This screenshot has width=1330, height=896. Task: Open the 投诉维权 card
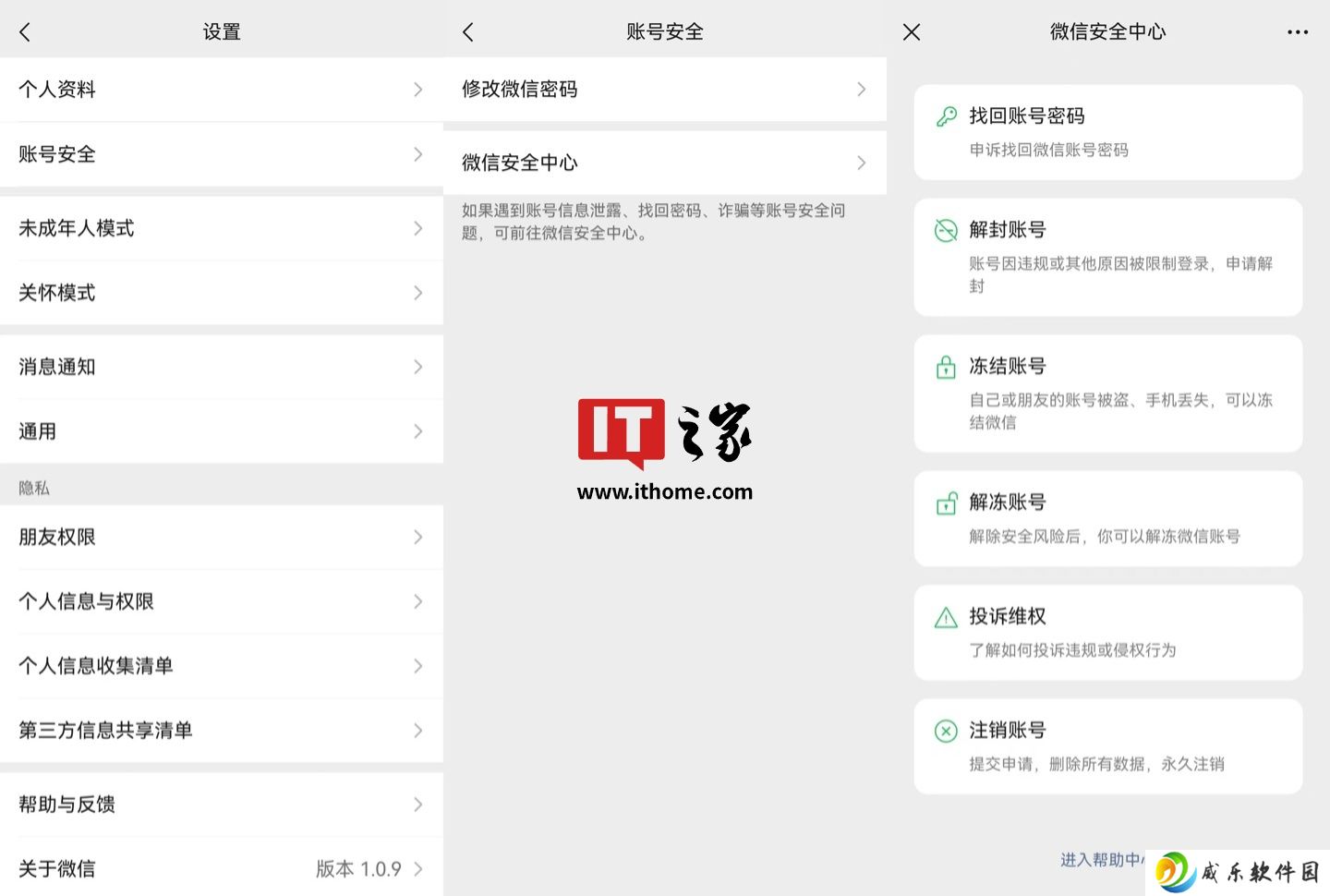pos(1108,633)
